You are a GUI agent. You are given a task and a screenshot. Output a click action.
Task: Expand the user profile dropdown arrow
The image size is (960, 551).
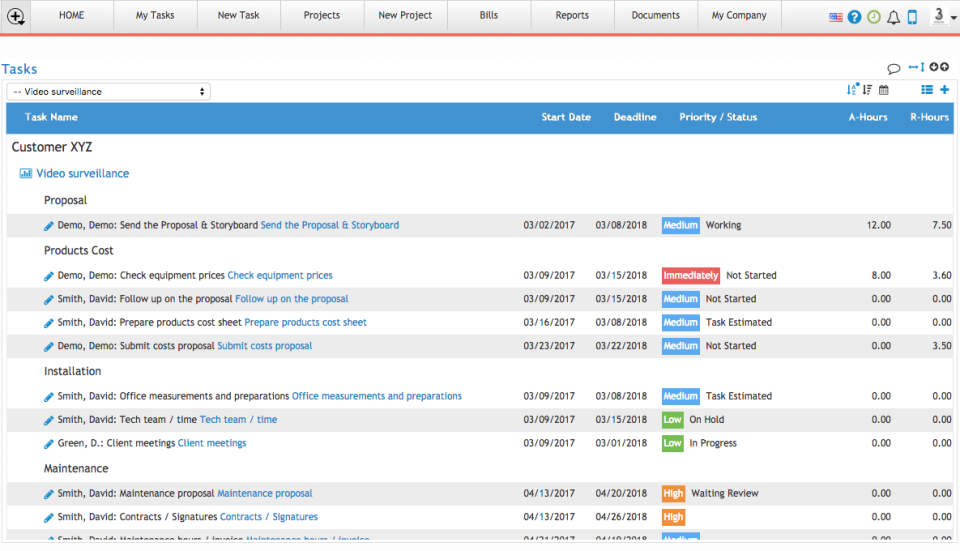pos(953,18)
